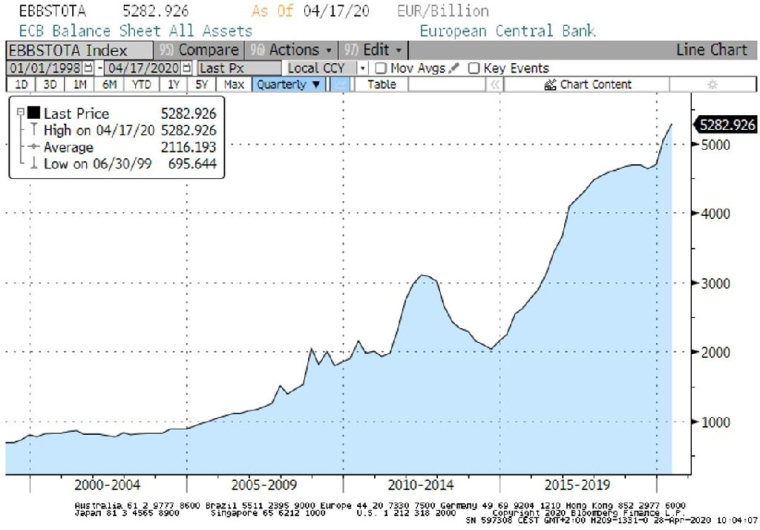Collapse the Last Price legend tree

[x=20, y=114]
